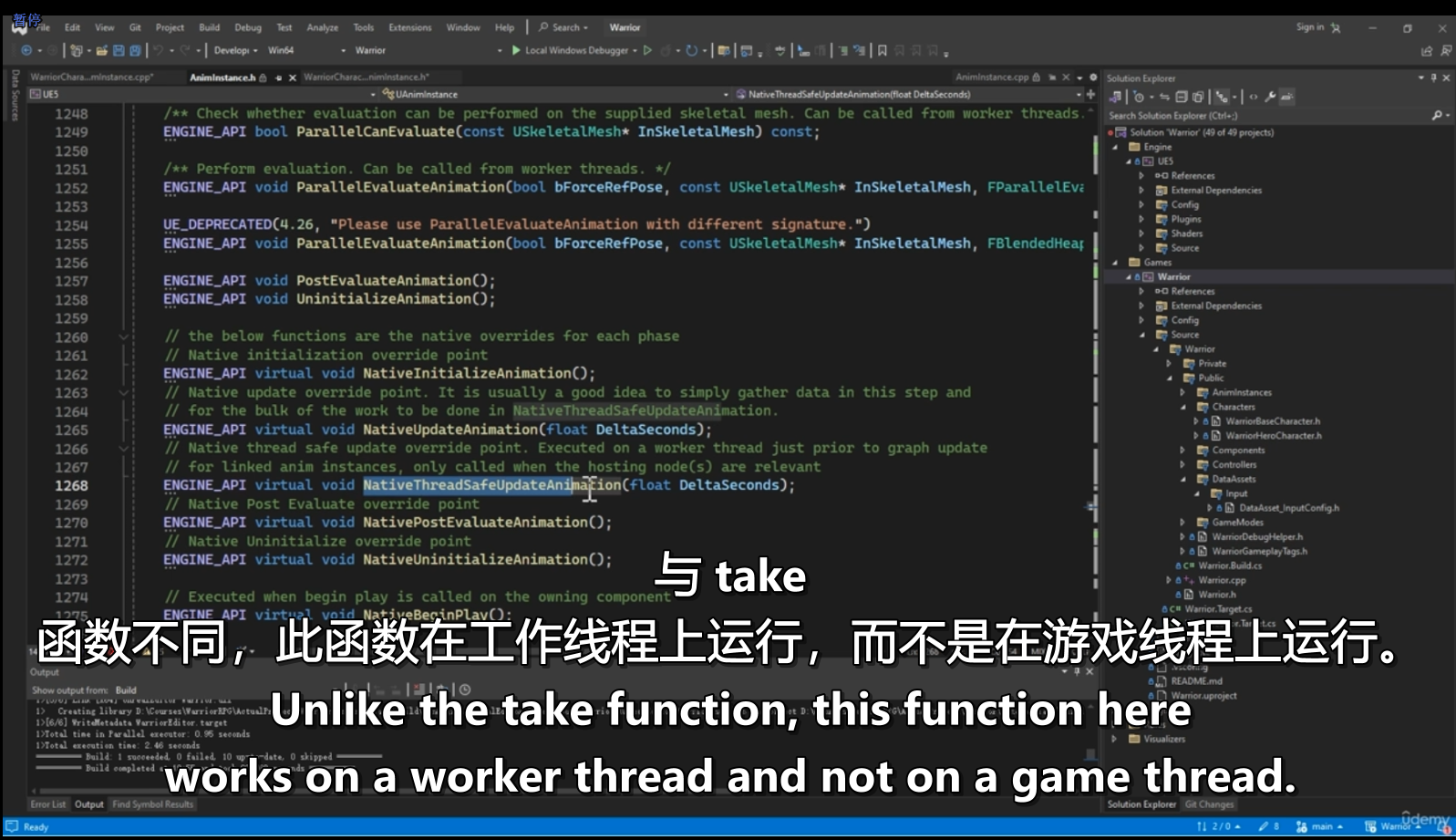Toggle pin on AnimInstance.h tab
1456x840 pixels.
coord(279,78)
